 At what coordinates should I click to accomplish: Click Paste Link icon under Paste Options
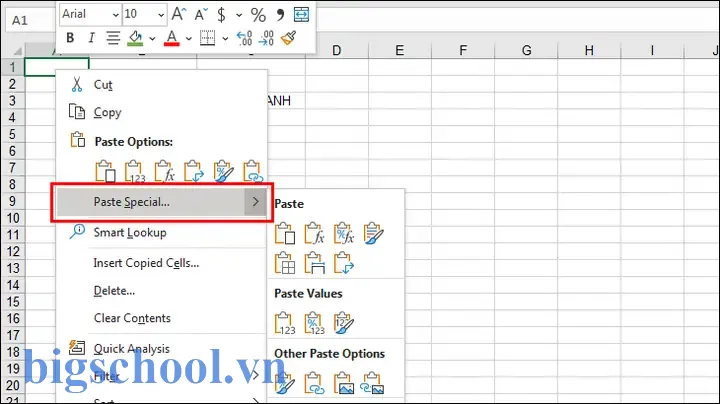click(253, 171)
